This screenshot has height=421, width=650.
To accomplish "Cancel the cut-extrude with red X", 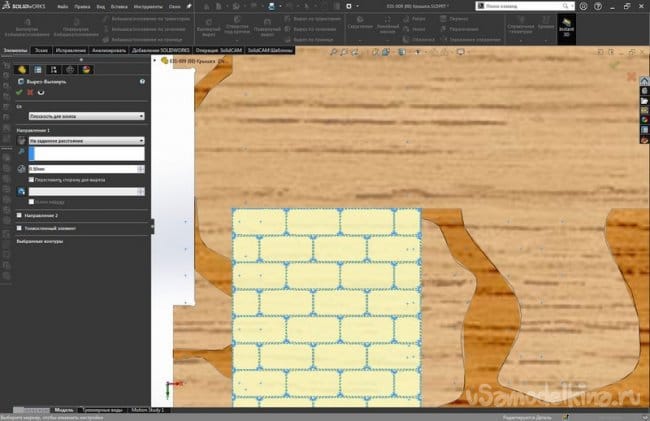I will [30, 92].
